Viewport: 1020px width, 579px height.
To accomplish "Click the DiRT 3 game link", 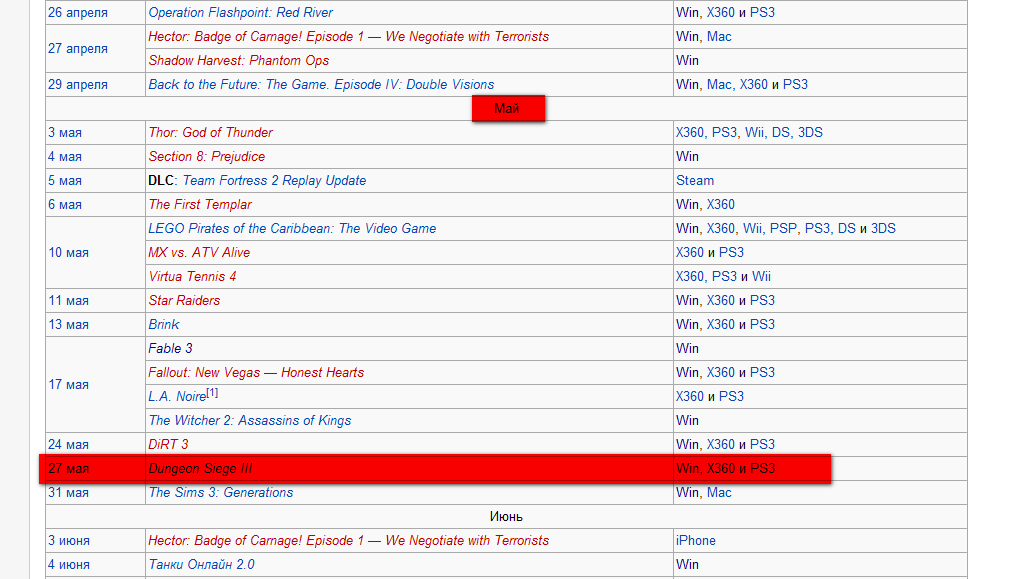I will (x=168, y=445).
